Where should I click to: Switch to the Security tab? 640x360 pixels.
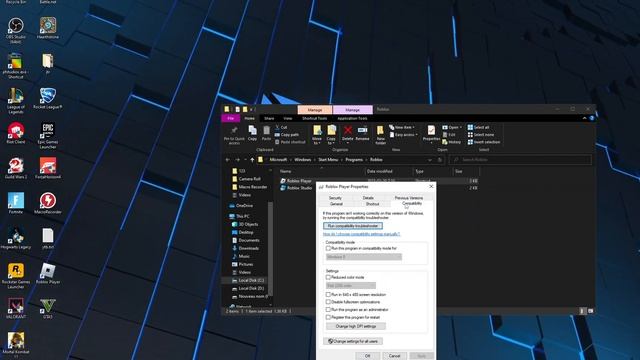coord(335,198)
